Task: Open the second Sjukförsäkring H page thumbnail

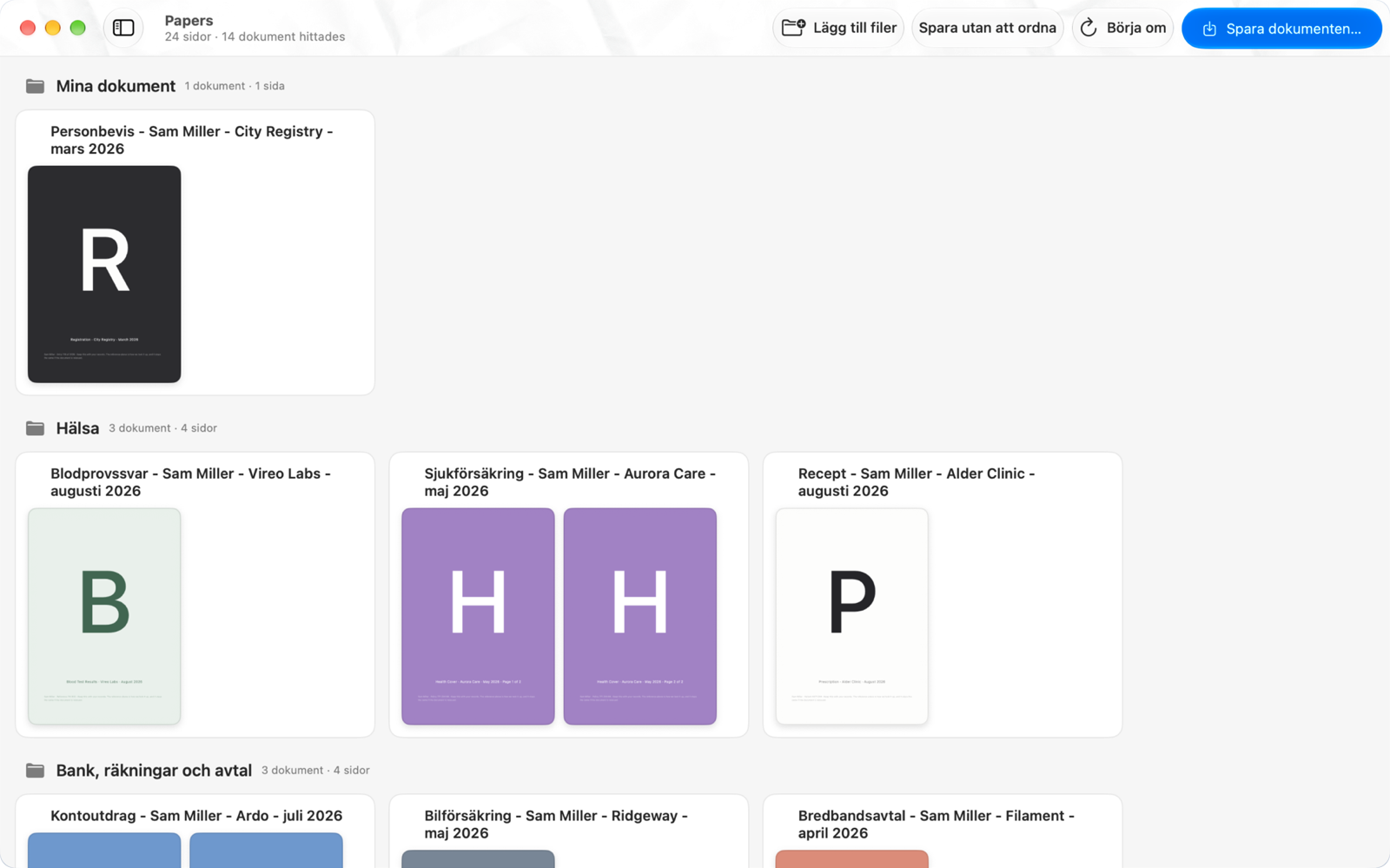Action: [x=640, y=616]
